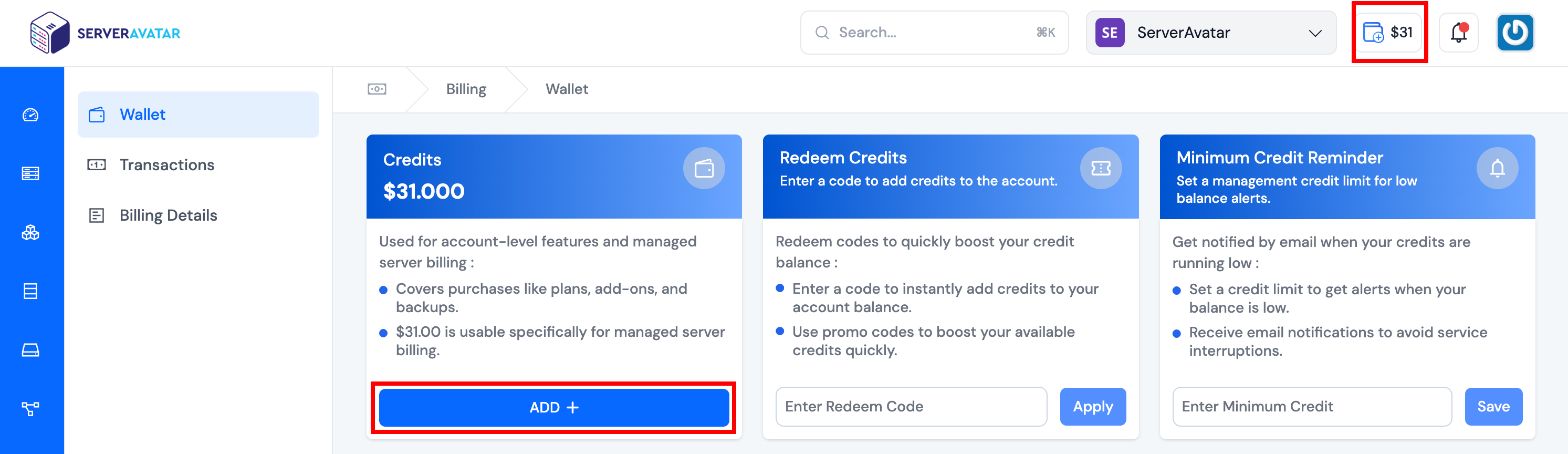Save the minimum credit reminder
Screen dimensions: 1568x454
click(1492, 407)
